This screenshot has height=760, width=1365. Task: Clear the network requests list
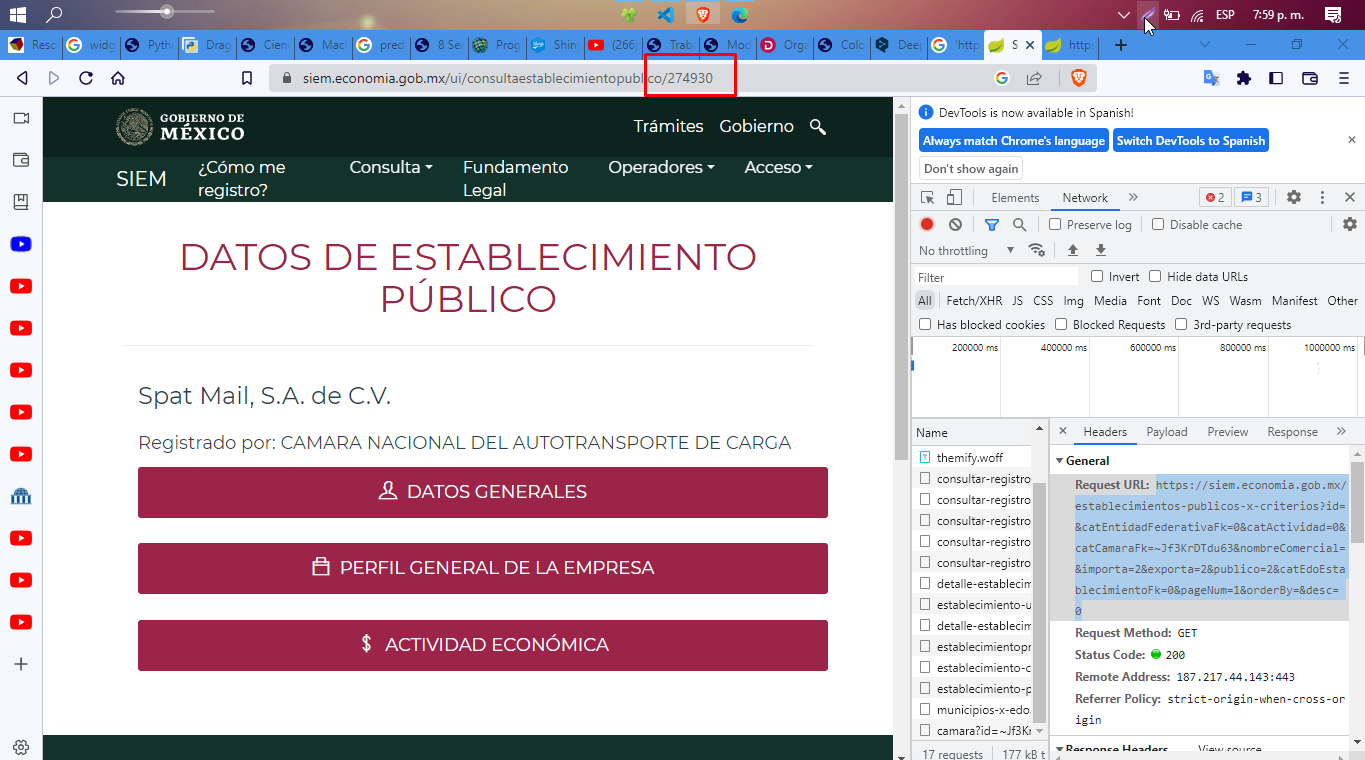point(955,223)
